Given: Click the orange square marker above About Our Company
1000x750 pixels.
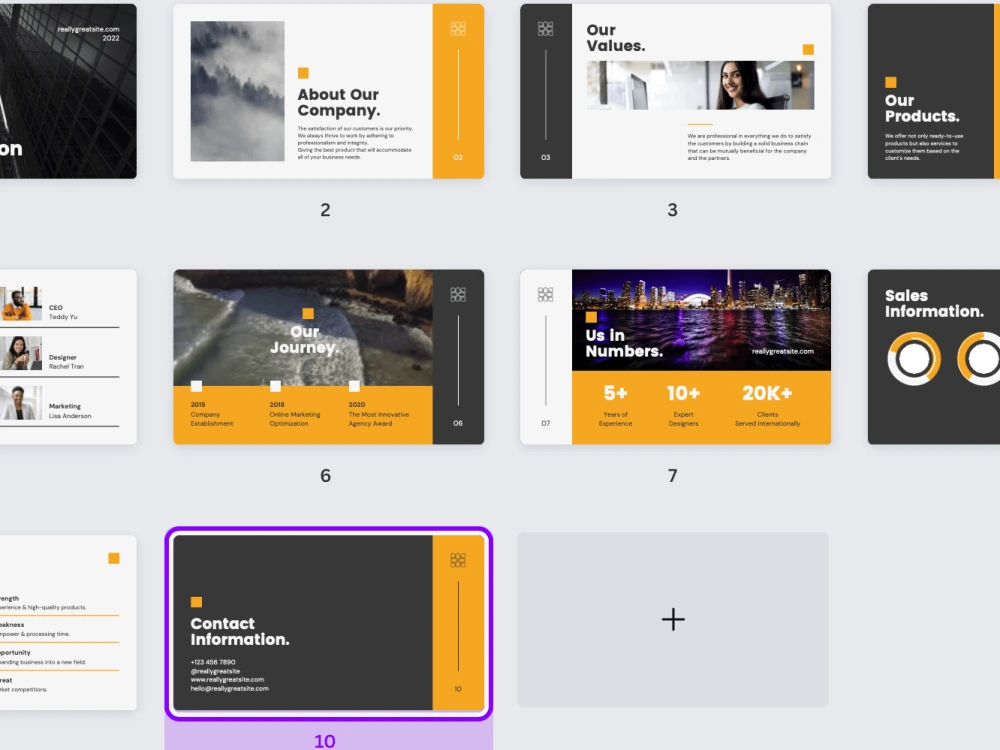Looking at the screenshot, I should (x=302, y=72).
